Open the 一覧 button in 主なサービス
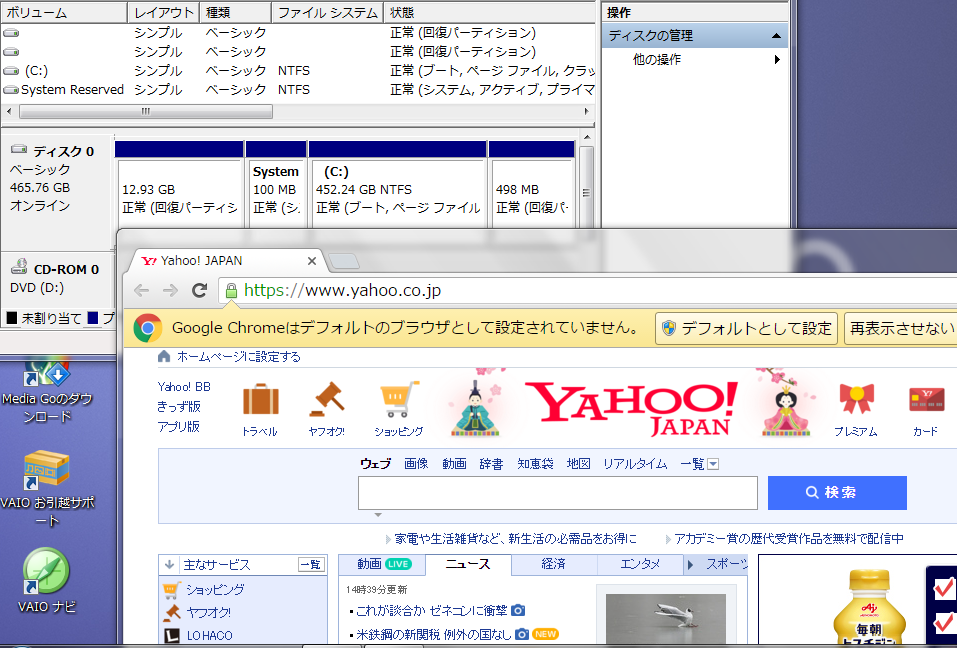This screenshot has height=648, width=957. 311,564
